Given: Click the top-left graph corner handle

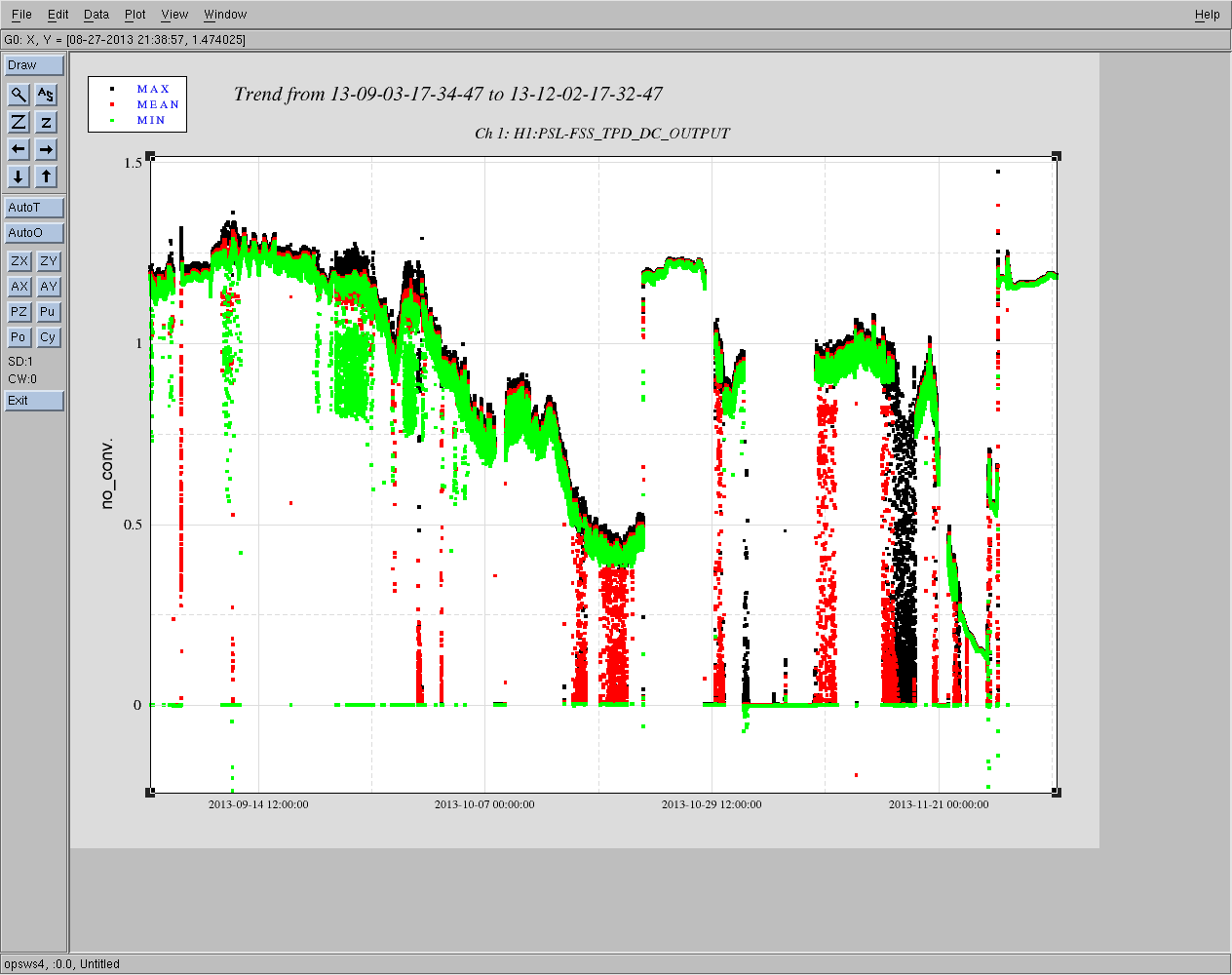Looking at the screenshot, I should [150, 156].
